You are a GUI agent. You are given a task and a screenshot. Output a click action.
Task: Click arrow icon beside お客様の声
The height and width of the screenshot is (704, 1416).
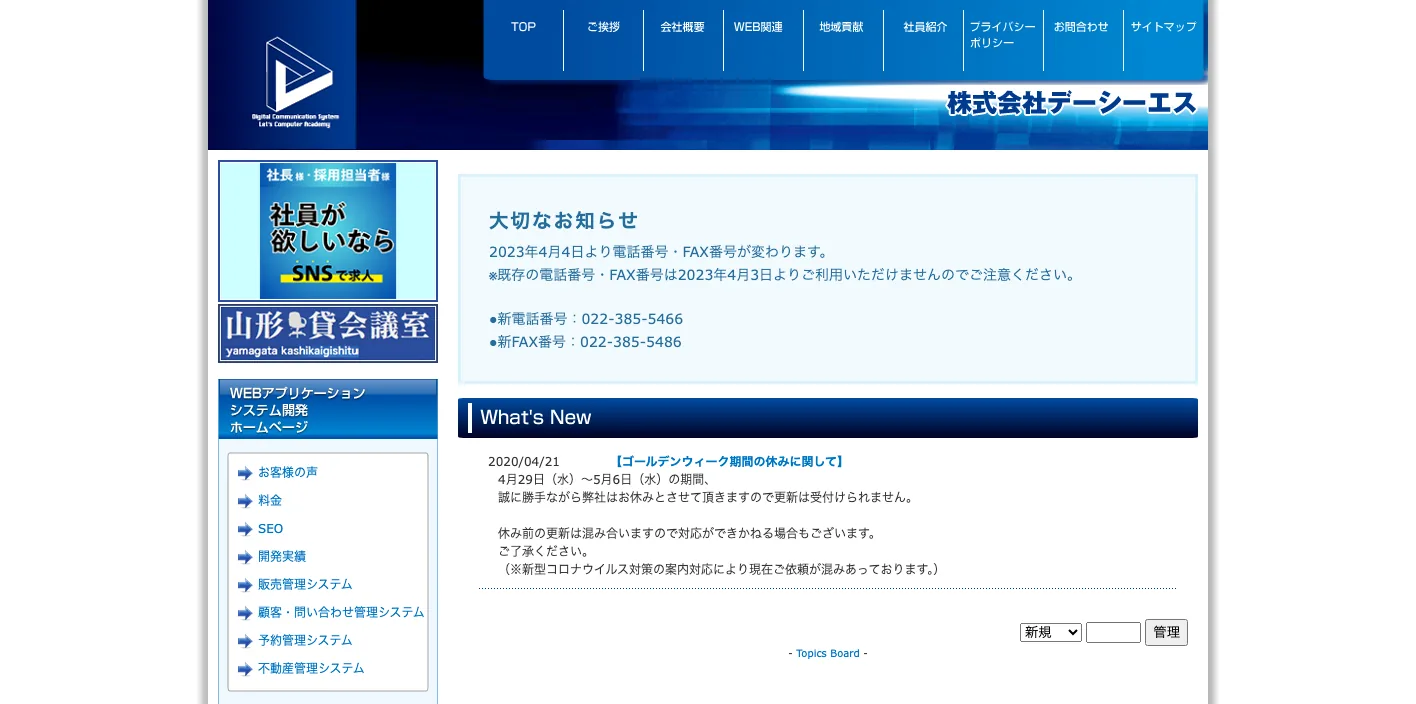pos(245,473)
